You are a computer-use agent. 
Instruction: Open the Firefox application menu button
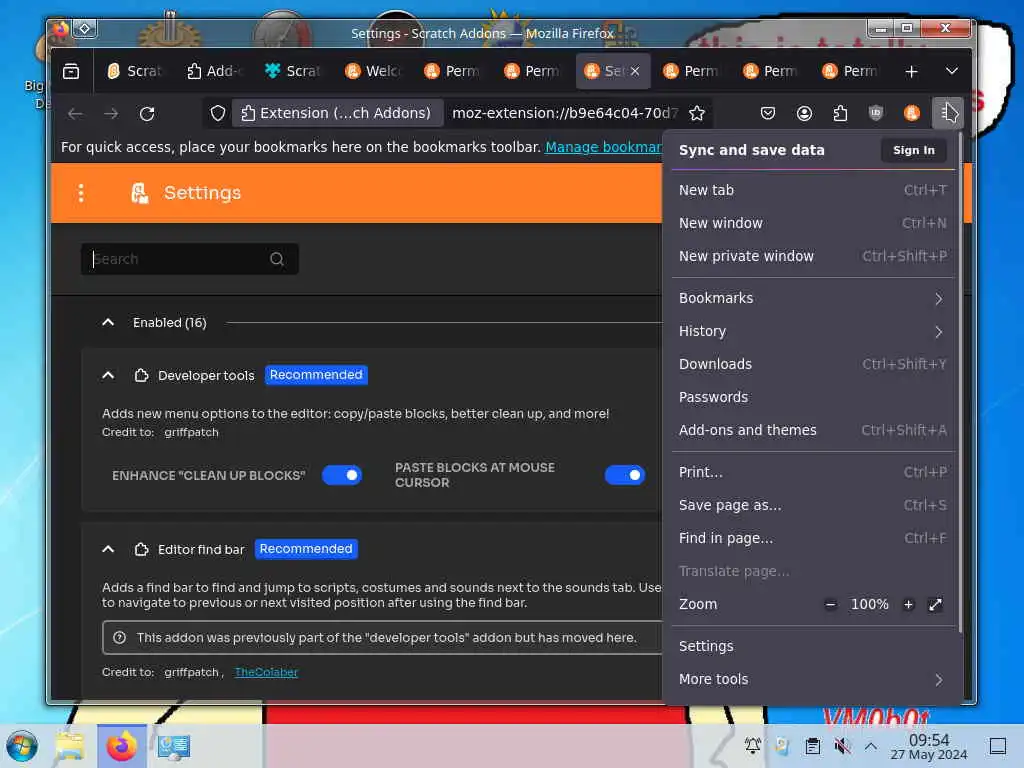pos(947,113)
